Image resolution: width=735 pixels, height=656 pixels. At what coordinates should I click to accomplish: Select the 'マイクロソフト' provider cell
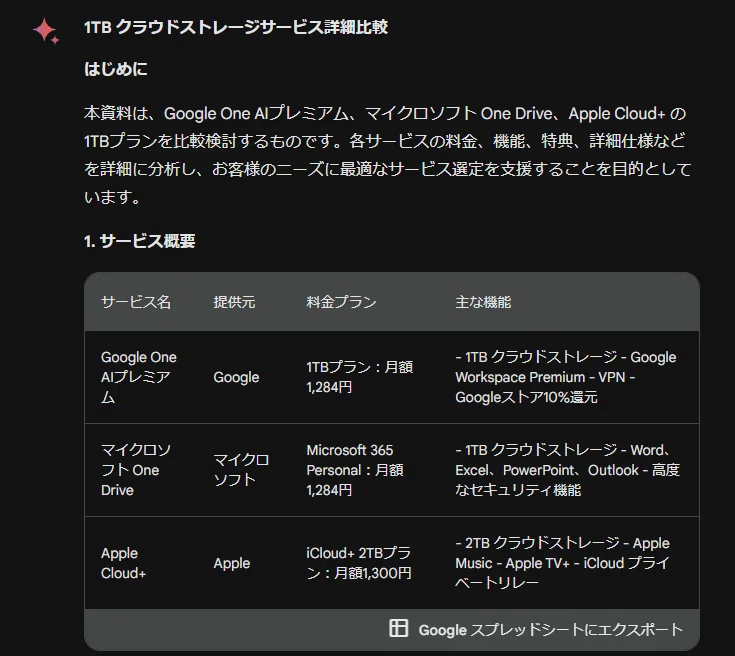point(241,470)
